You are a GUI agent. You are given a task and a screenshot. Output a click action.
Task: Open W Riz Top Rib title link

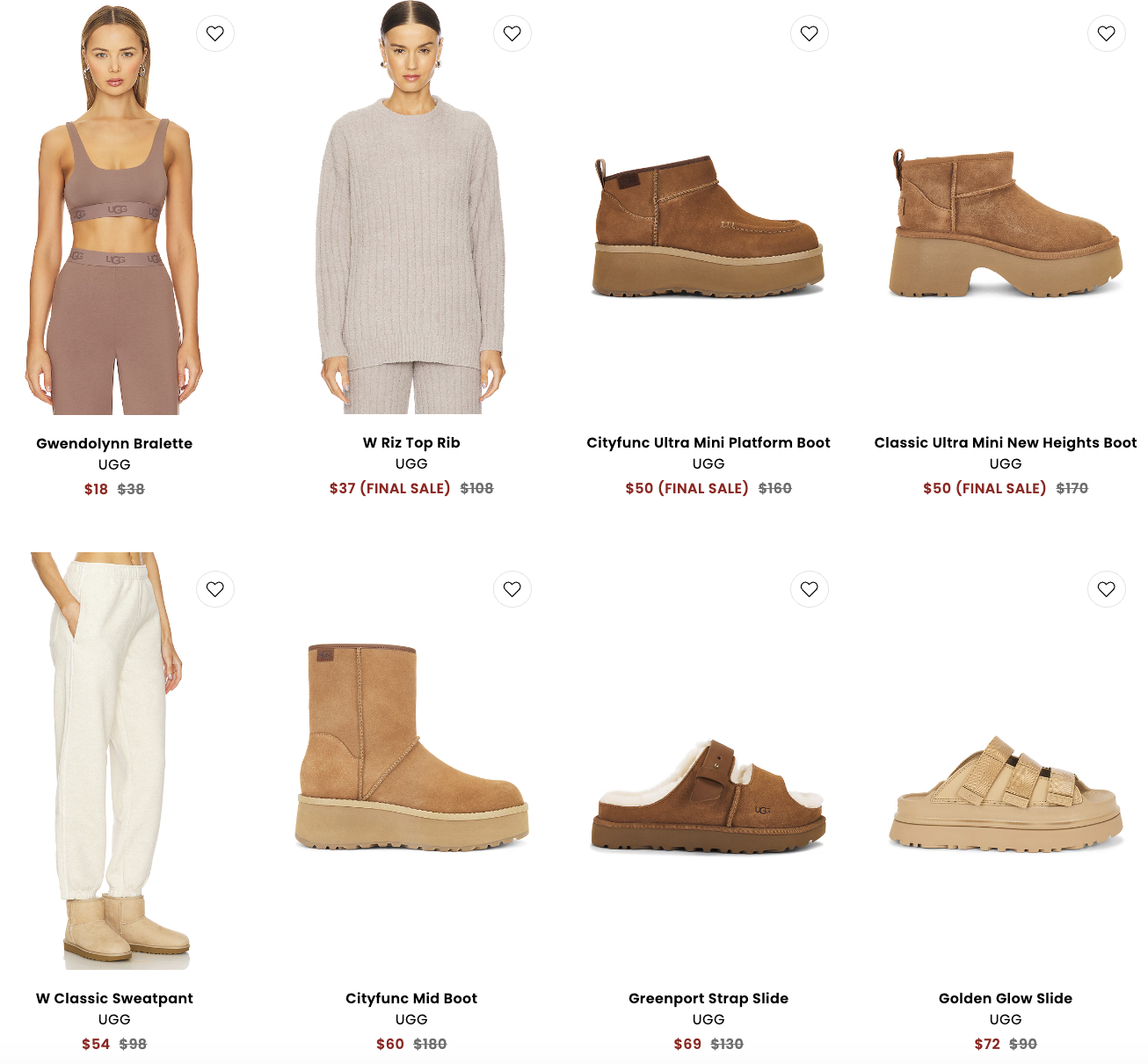point(411,442)
